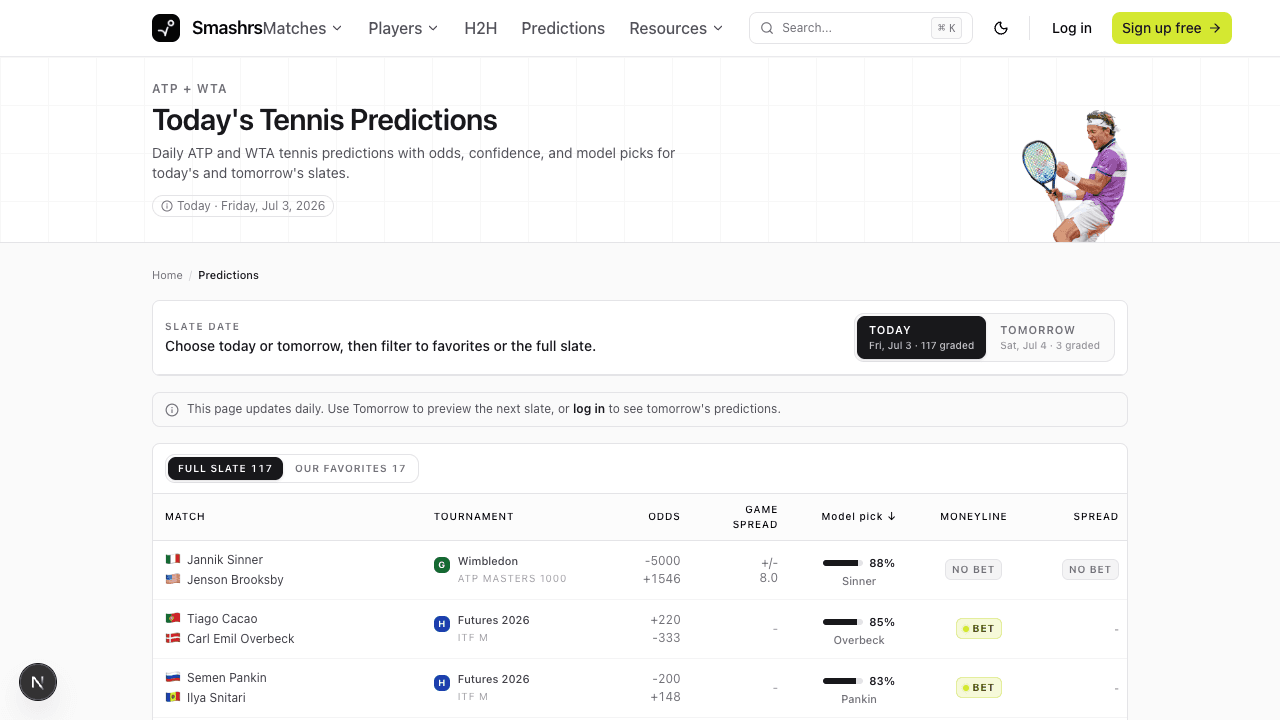Open the Predictions nav item
The image size is (1280, 720).
coord(563,28)
